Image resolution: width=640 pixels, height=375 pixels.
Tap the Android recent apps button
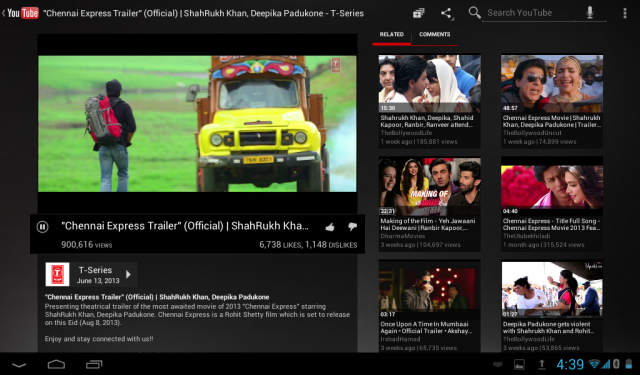click(94, 364)
